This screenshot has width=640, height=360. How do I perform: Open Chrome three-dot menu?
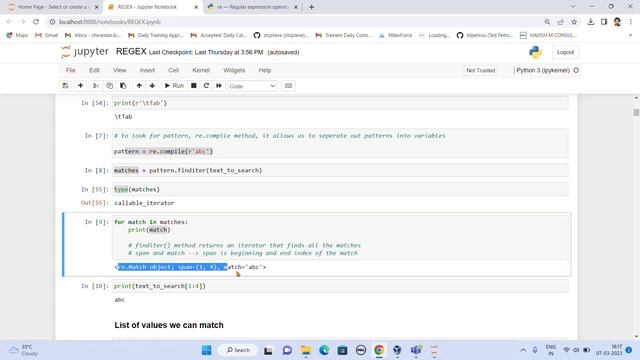point(631,22)
